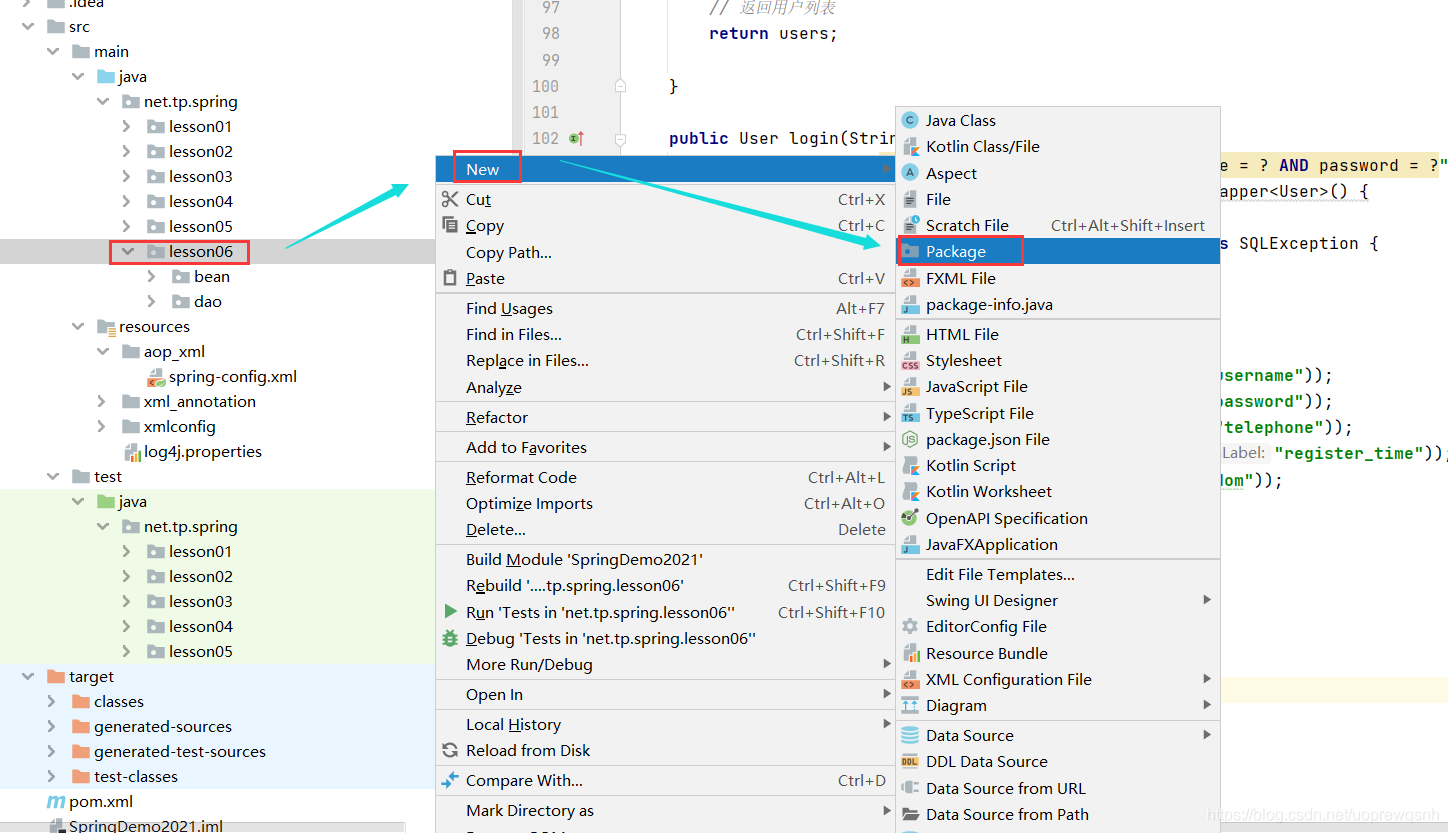Choose Build Module 'SpringDemo2021'
This screenshot has height=833, width=1448.
(x=665, y=559)
